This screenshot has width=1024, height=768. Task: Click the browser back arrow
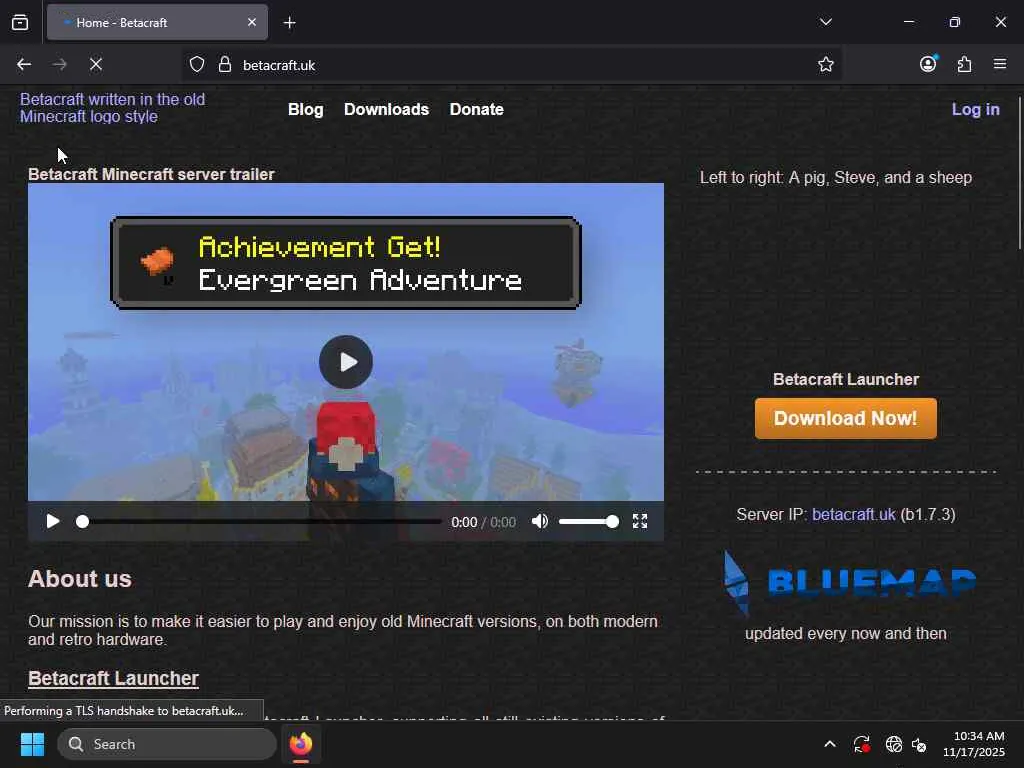(24, 64)
